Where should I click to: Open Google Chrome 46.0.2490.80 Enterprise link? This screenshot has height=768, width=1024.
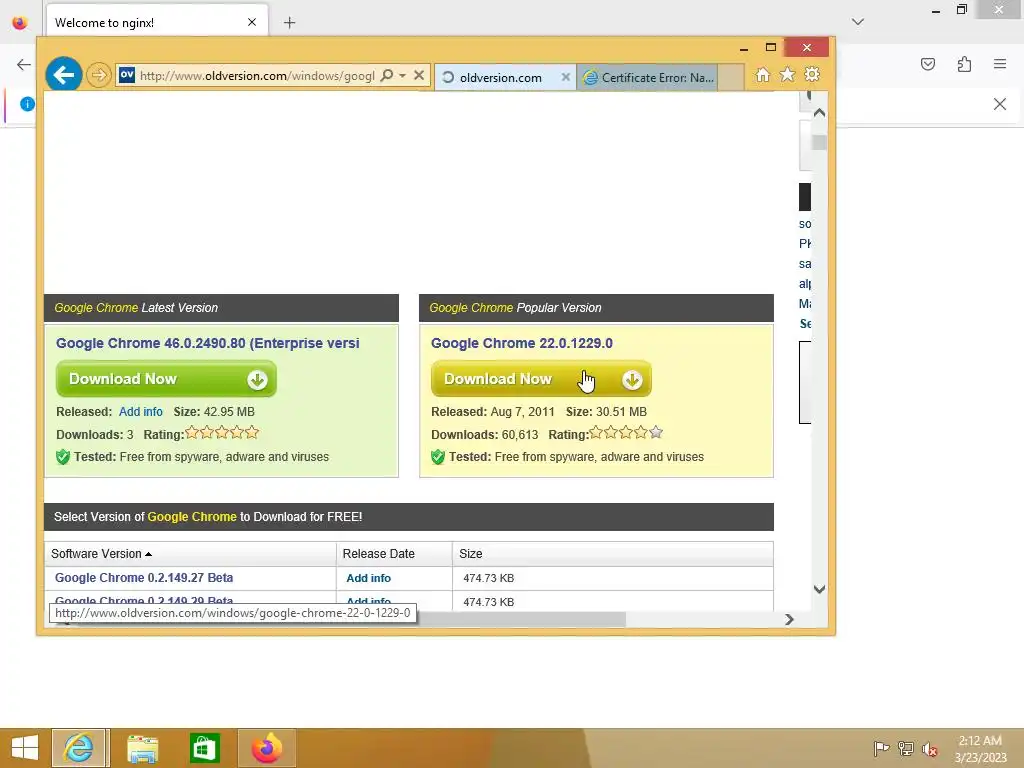point(208,344)
